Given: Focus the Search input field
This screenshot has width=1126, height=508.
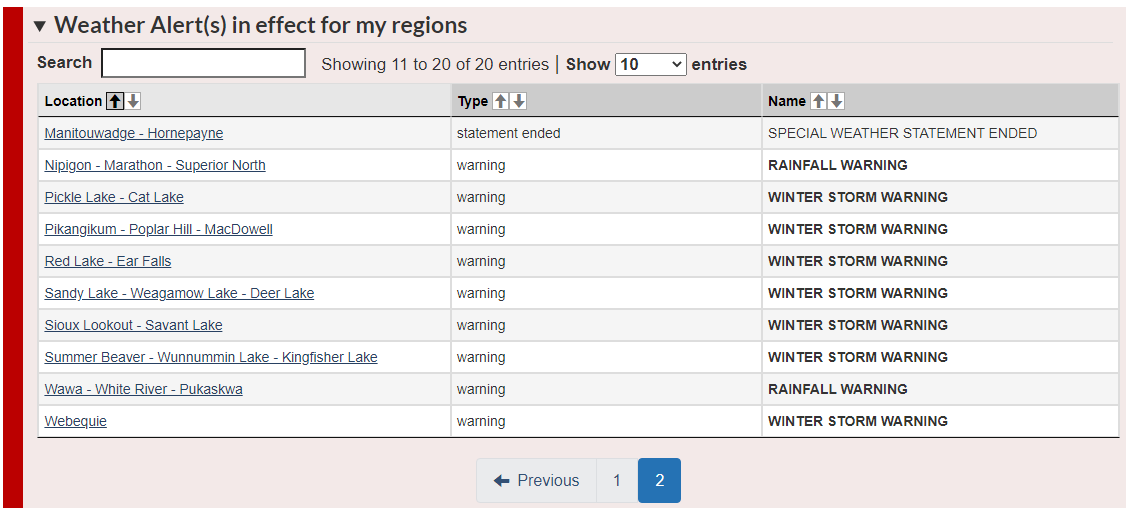Looking at the screenshot, I should pos(203,63).
